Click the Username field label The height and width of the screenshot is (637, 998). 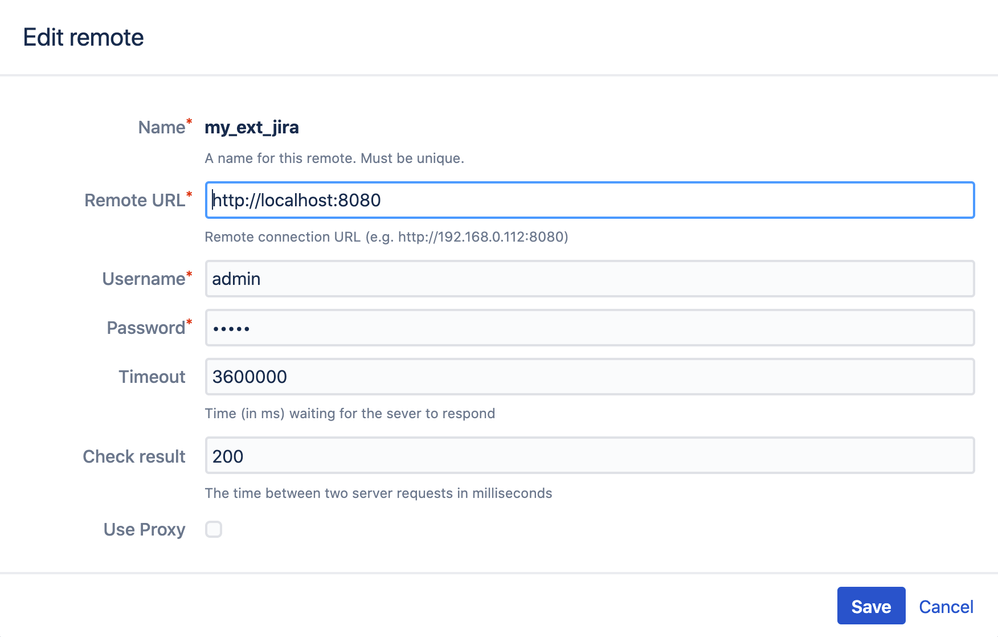(144, 279)
